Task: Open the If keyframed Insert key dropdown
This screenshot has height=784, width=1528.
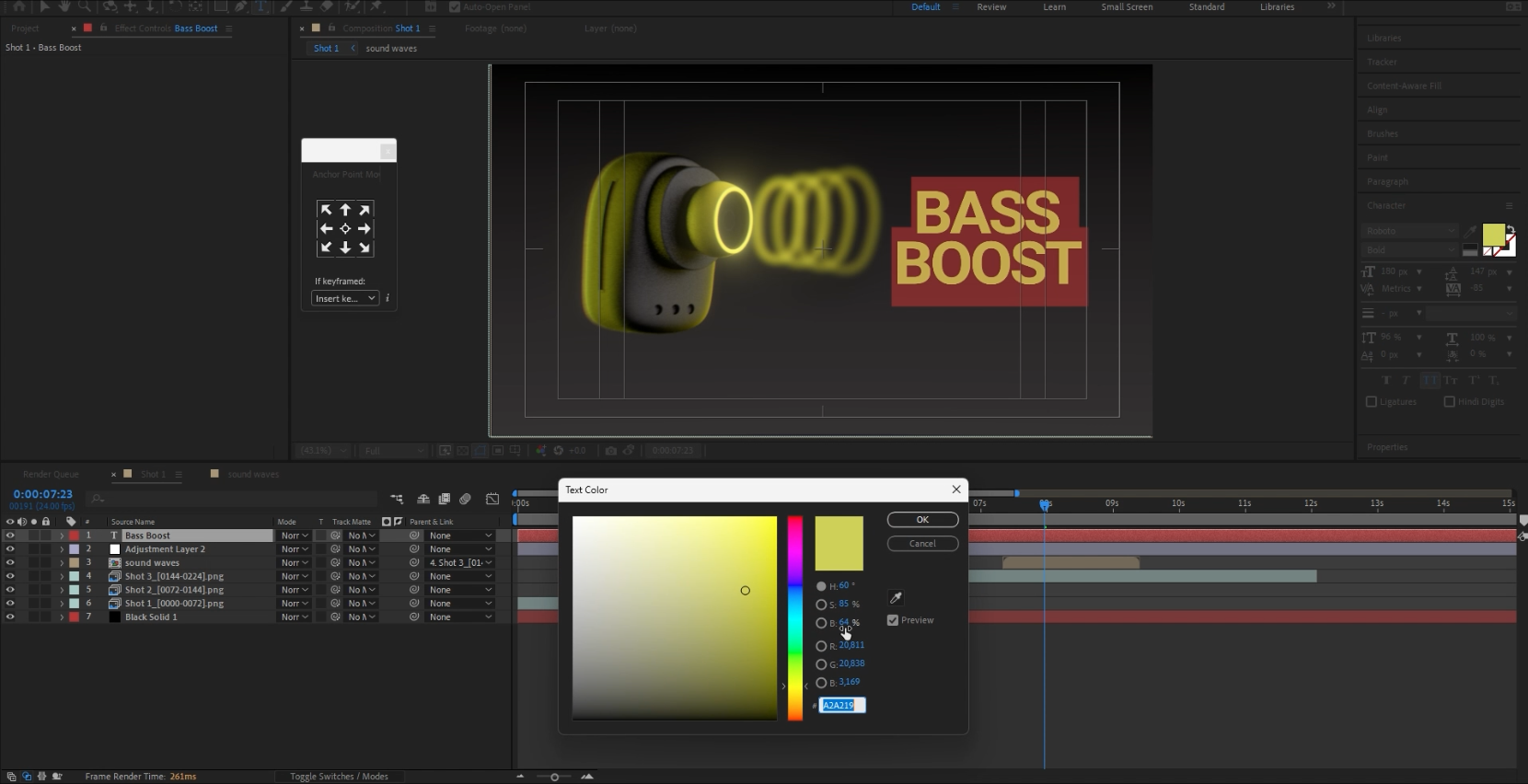Action: [345, 298]
